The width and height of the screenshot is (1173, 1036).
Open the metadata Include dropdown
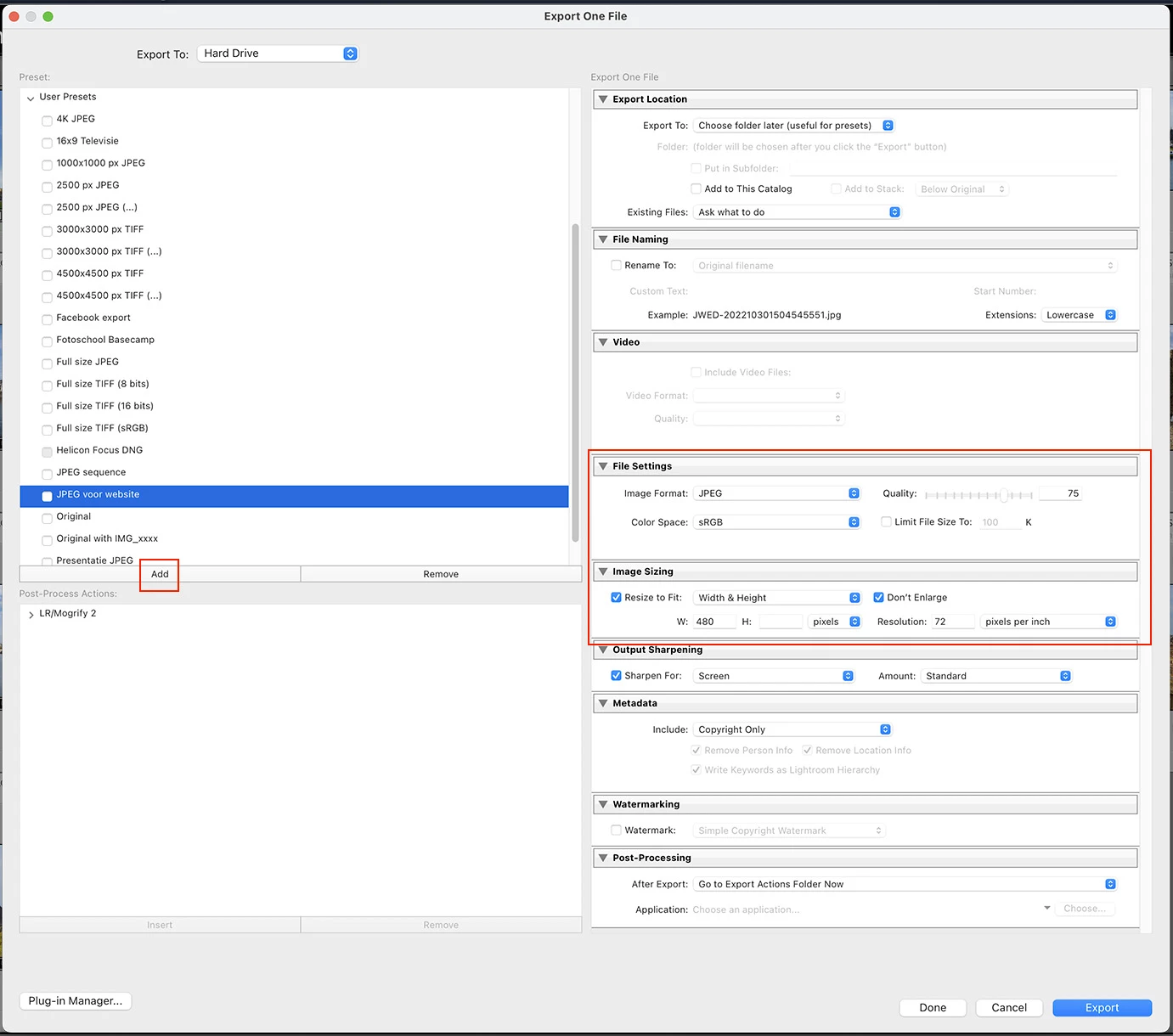(x=792, y=729)
